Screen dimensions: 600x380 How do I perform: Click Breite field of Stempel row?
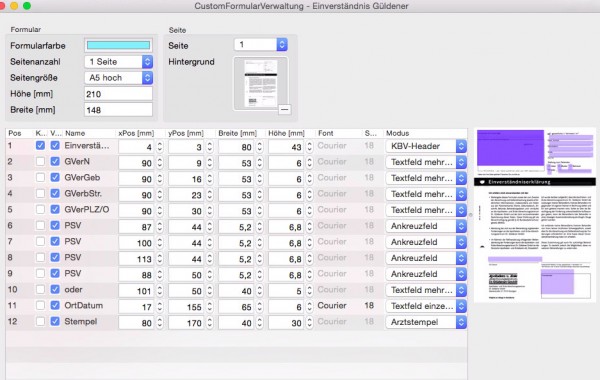click(236, 323)
